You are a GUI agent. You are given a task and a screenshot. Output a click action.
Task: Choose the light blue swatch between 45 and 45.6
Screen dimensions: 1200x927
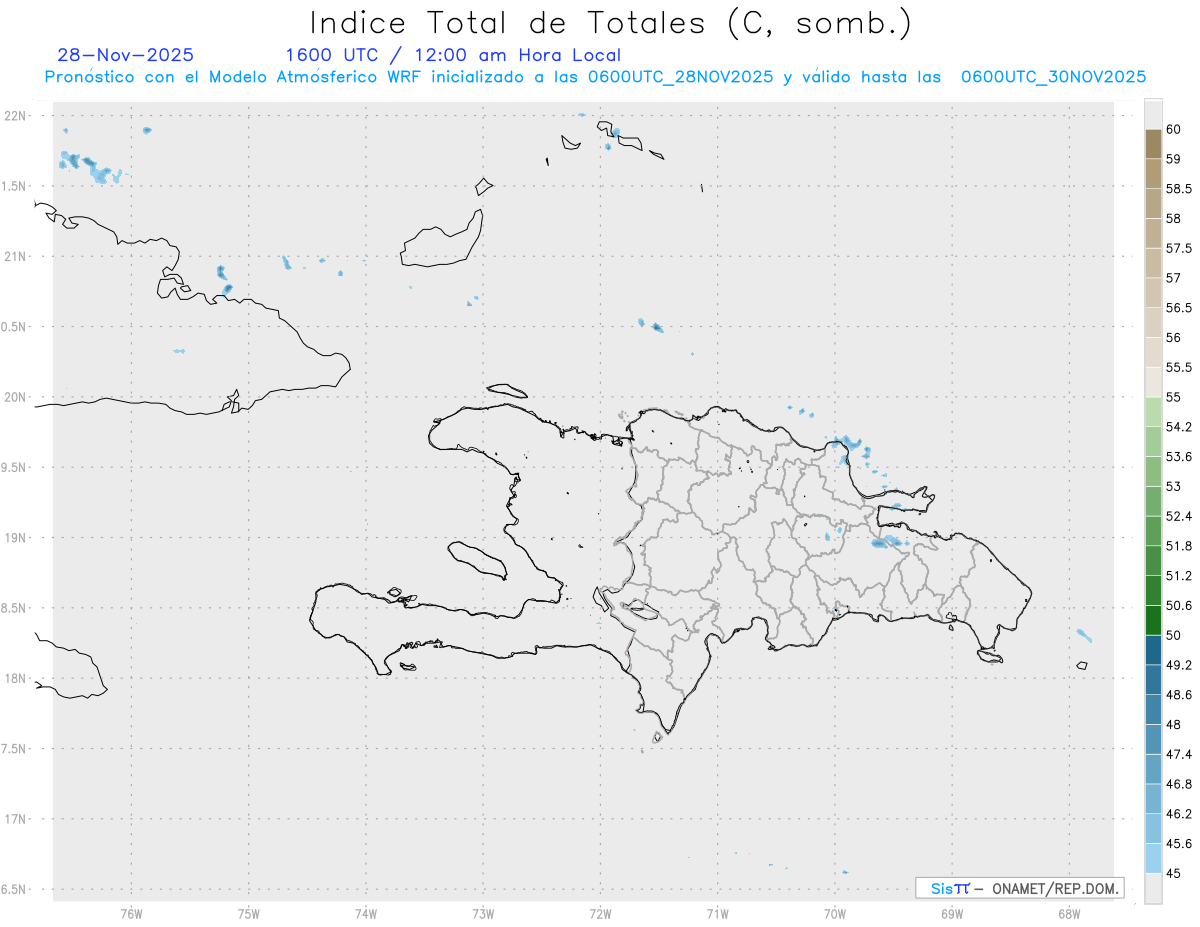[1153, 858]
